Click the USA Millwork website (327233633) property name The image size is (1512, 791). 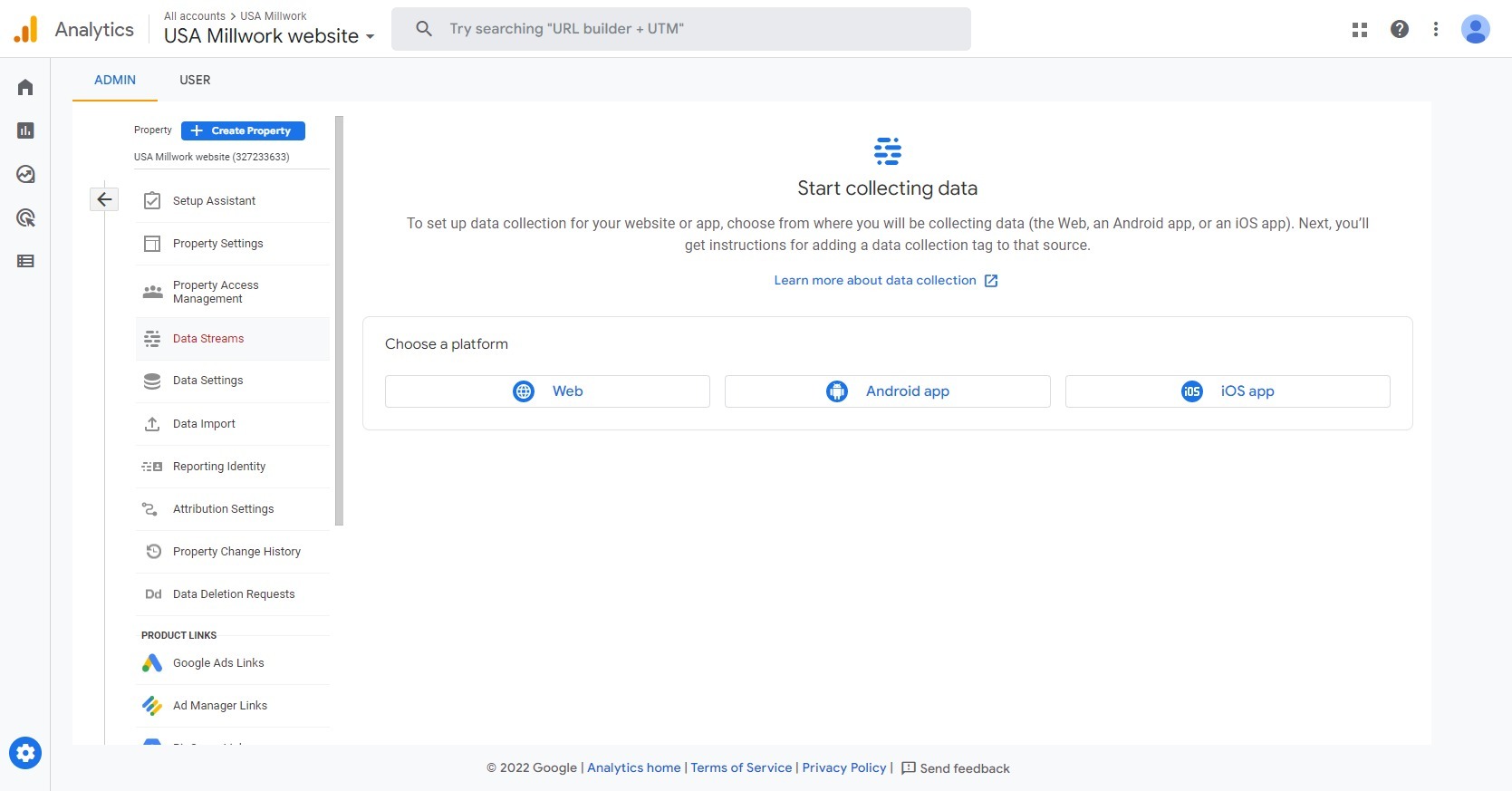pos(212,157)
